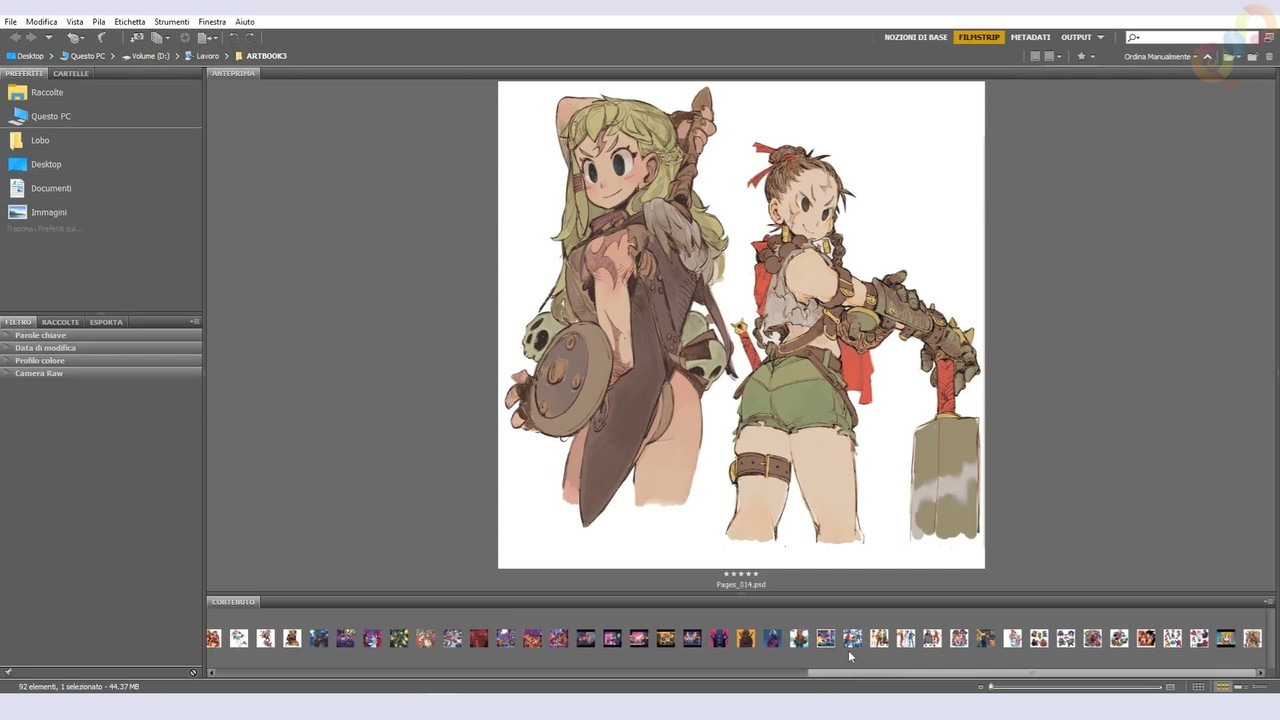Viewport: 1280px width, 720px height.
Task: Open the Aiuto menu
Action: (x=245, y=21)
